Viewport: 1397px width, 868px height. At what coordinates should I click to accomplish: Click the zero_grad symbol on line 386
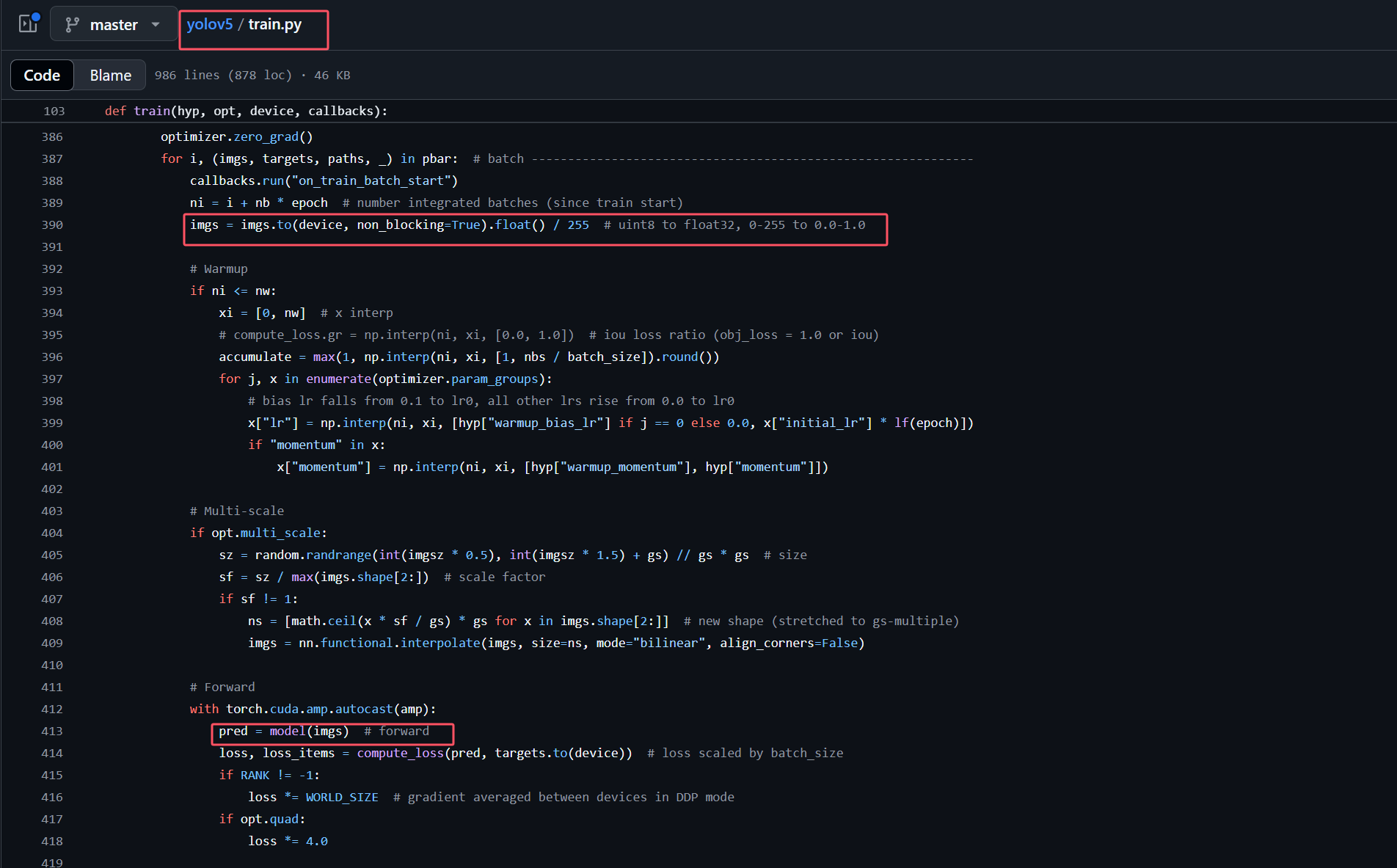click(266, 137)
